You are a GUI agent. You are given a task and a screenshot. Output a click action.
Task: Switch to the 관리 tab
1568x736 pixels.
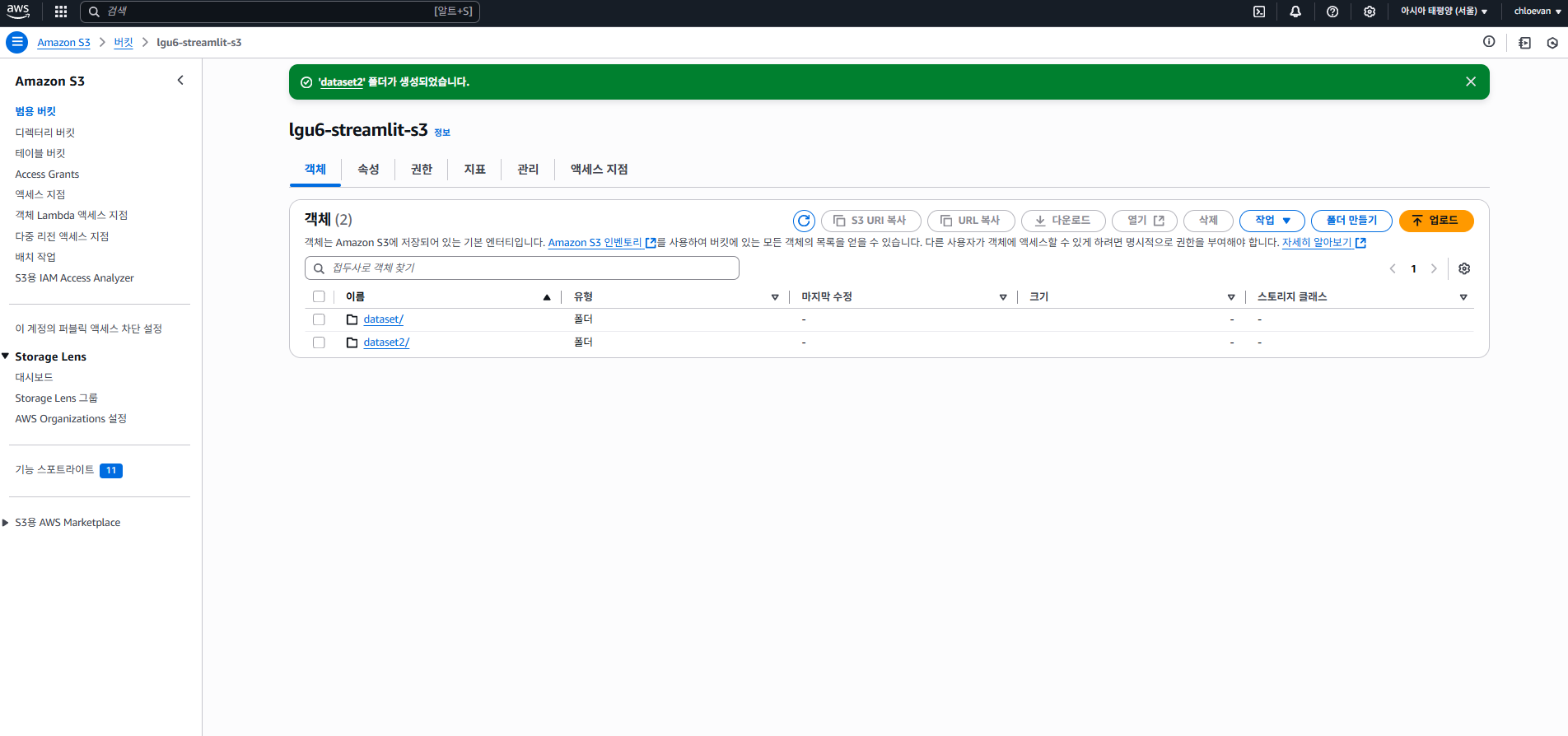[528, 170]
